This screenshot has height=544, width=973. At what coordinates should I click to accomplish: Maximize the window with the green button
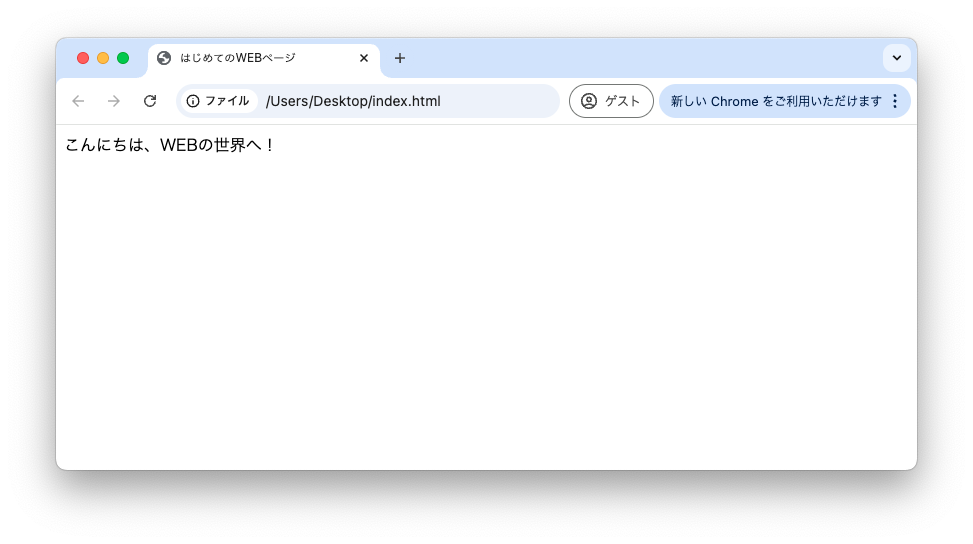coord(123,58)
